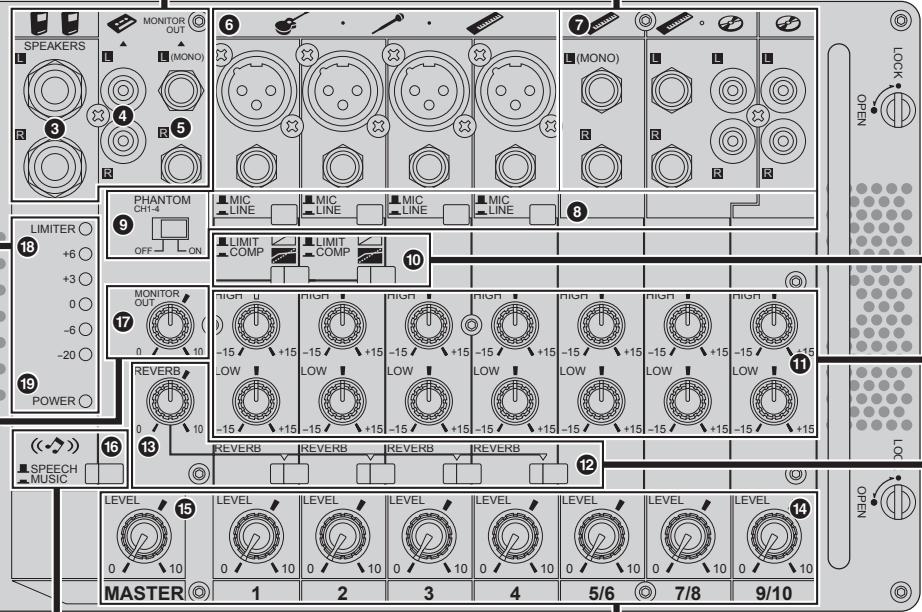The width and height of the screenshot is (922, 612).
Task: Click the +6 level meter LED
Action: click(x=86, y=254)
